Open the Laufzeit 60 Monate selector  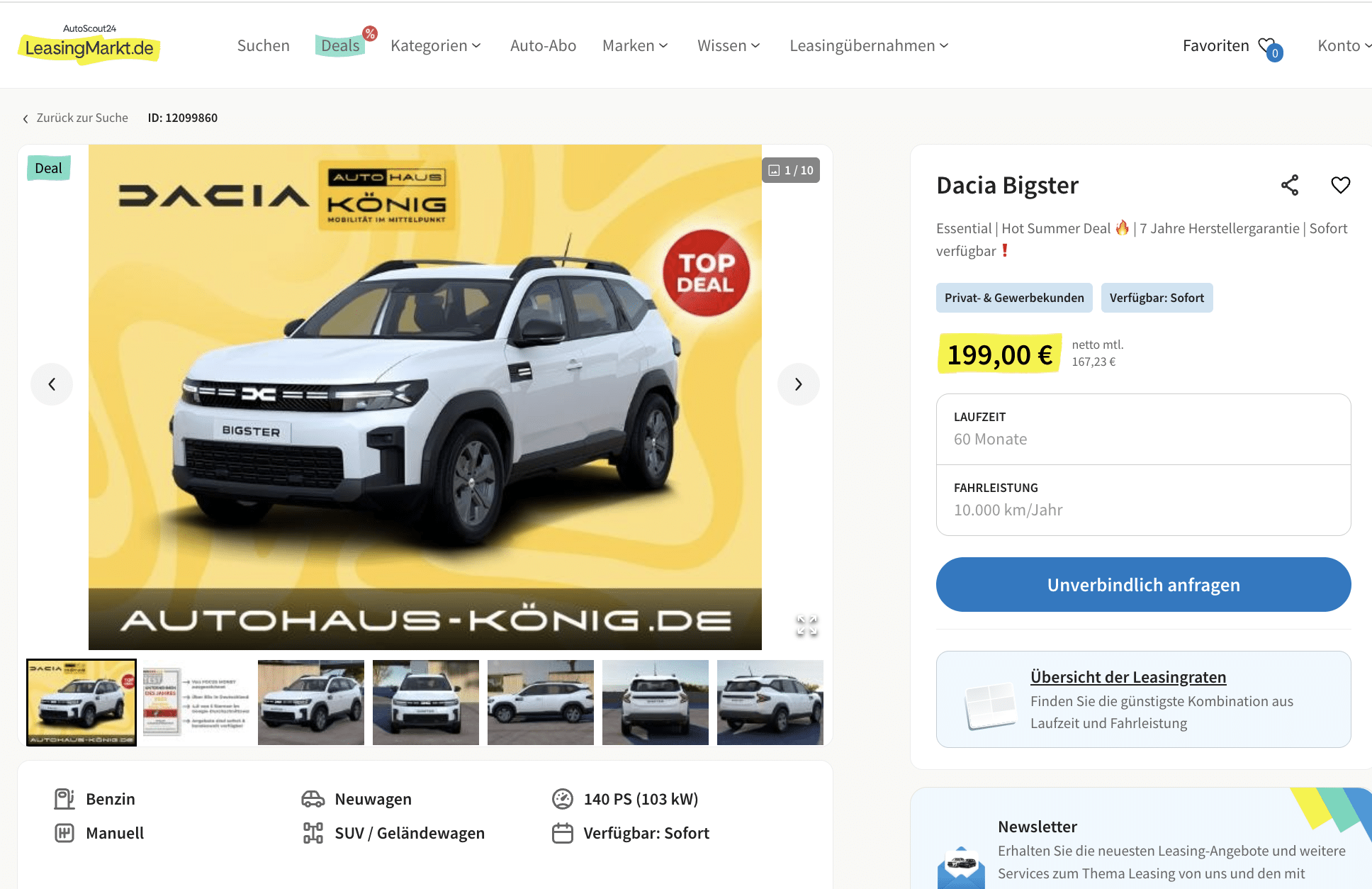(1143, 430)
